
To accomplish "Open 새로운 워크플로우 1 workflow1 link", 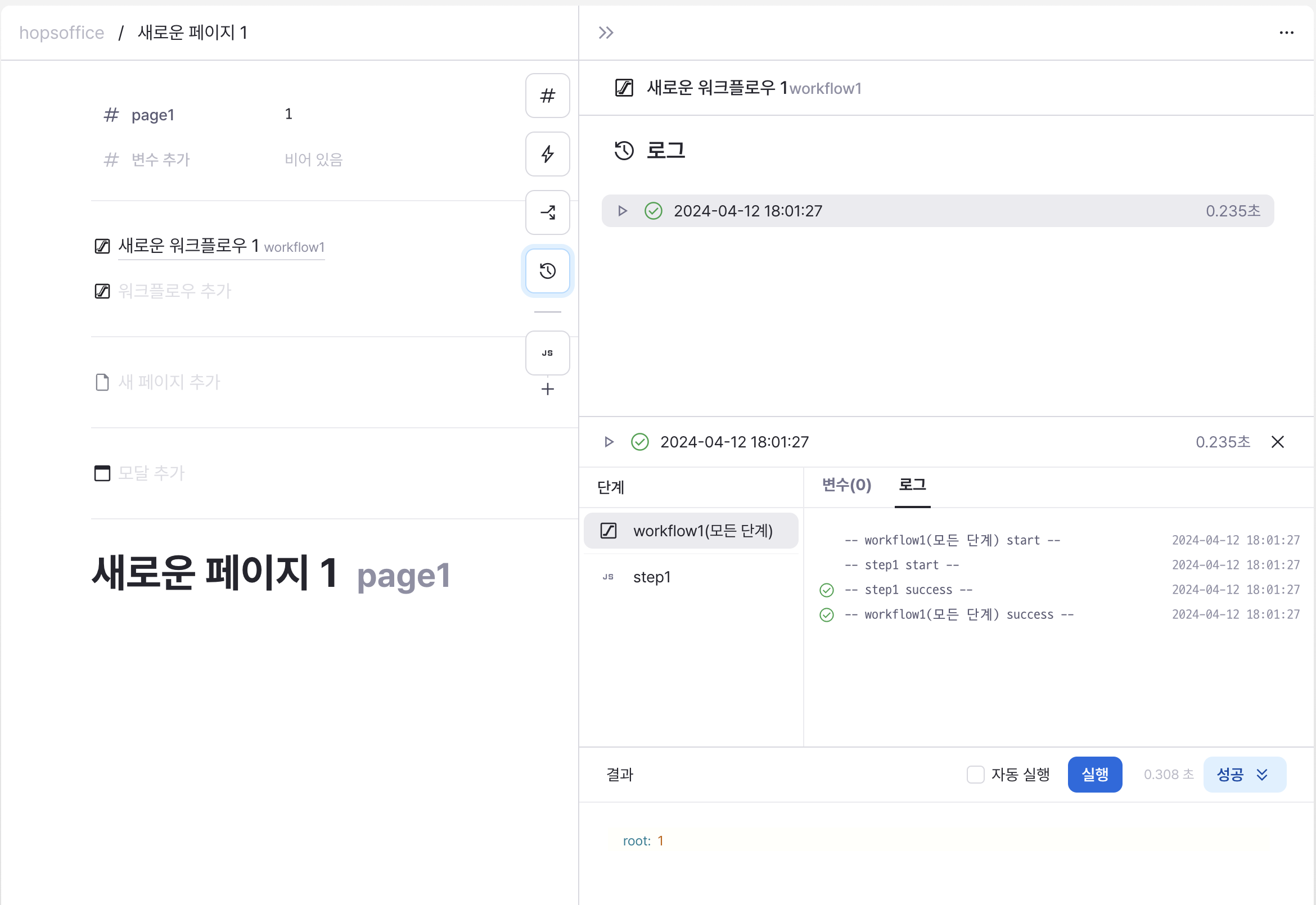I will tap(221, 246).
